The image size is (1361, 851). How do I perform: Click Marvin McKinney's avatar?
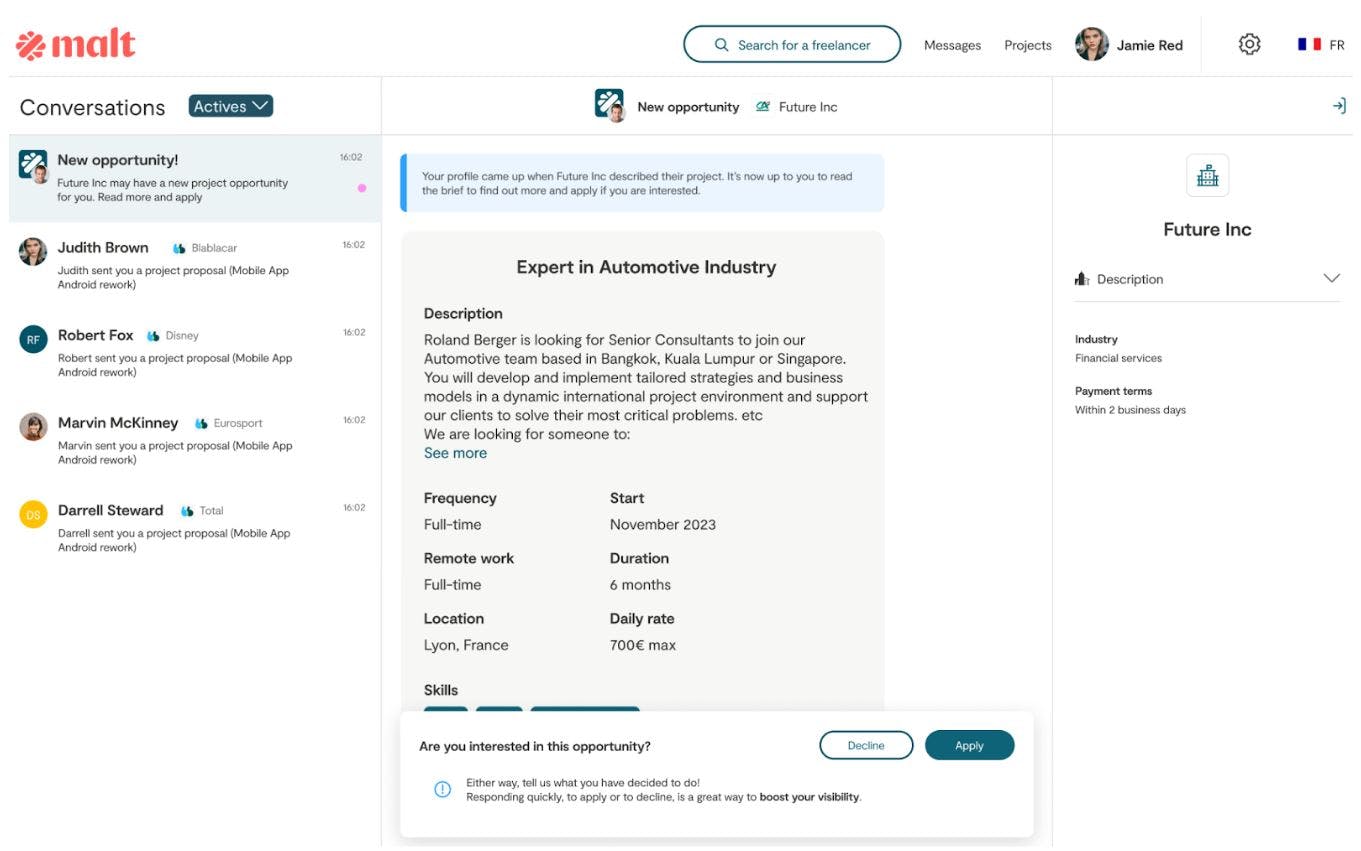(33, 427)
